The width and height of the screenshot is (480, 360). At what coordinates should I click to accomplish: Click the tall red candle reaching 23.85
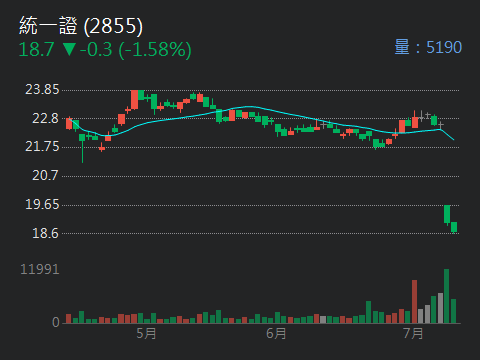(134, 100)
